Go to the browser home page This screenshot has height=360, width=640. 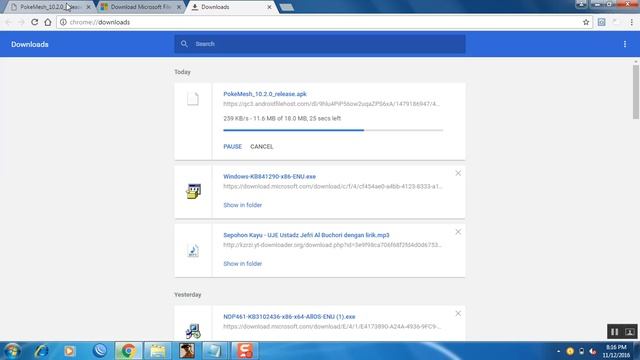click(x=48, y=22)
